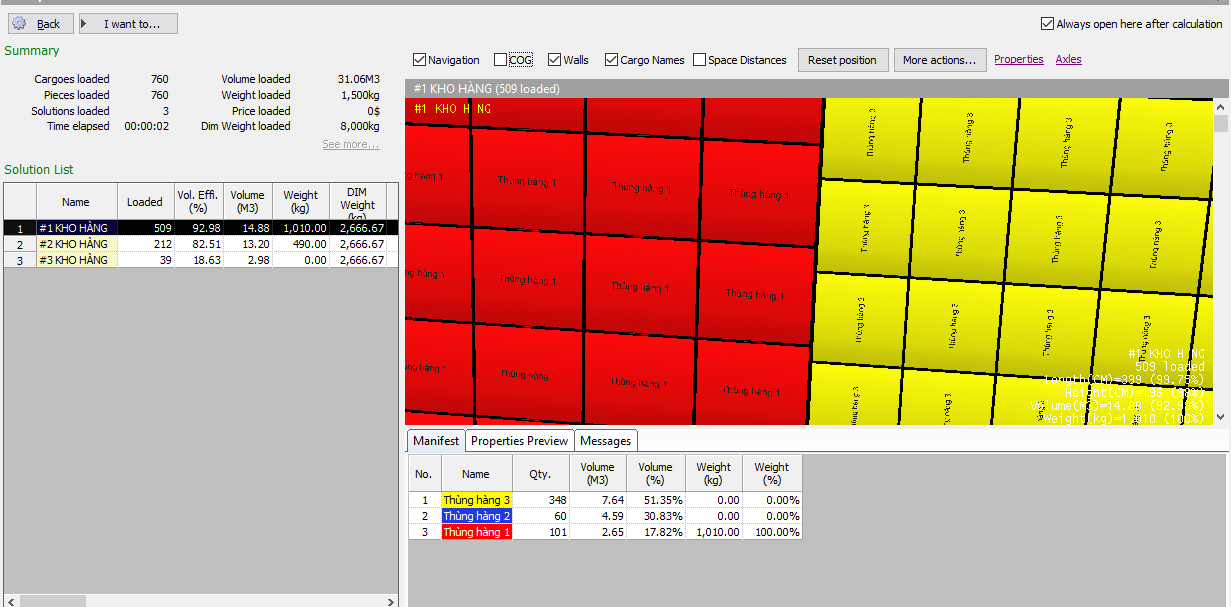Disable the Navigation checkbox
The height and width of the screenshot is (607, 1231).
pyautogui.click(x=419, y=60)
